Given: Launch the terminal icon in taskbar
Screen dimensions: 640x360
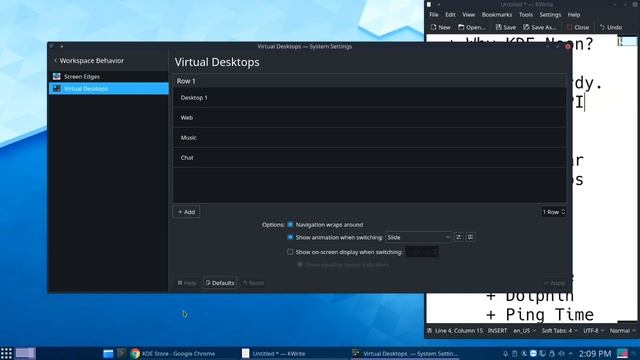Looking at the screenshot, I should pyautogui.click(x=121, y=353).
